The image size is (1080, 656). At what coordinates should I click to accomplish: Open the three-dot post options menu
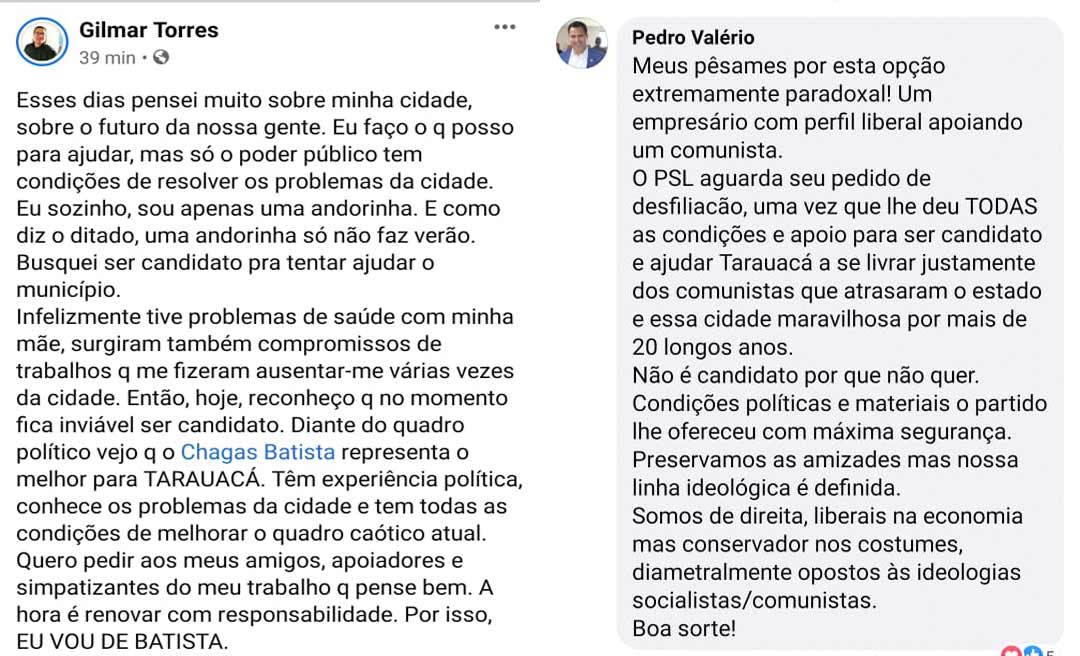(x=504, y=27)
